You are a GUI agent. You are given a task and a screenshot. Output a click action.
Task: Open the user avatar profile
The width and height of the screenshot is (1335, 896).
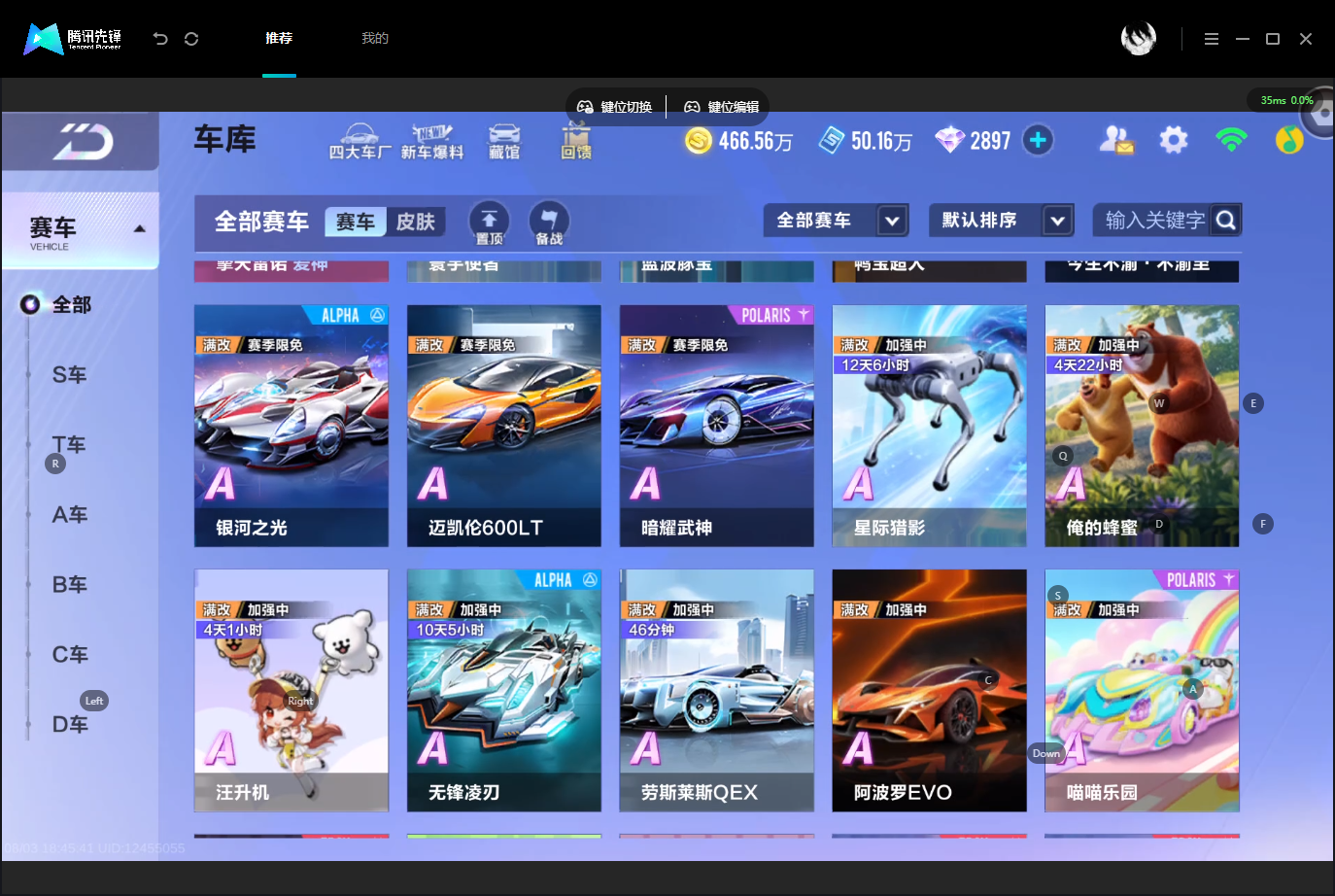pos(1139,39)
